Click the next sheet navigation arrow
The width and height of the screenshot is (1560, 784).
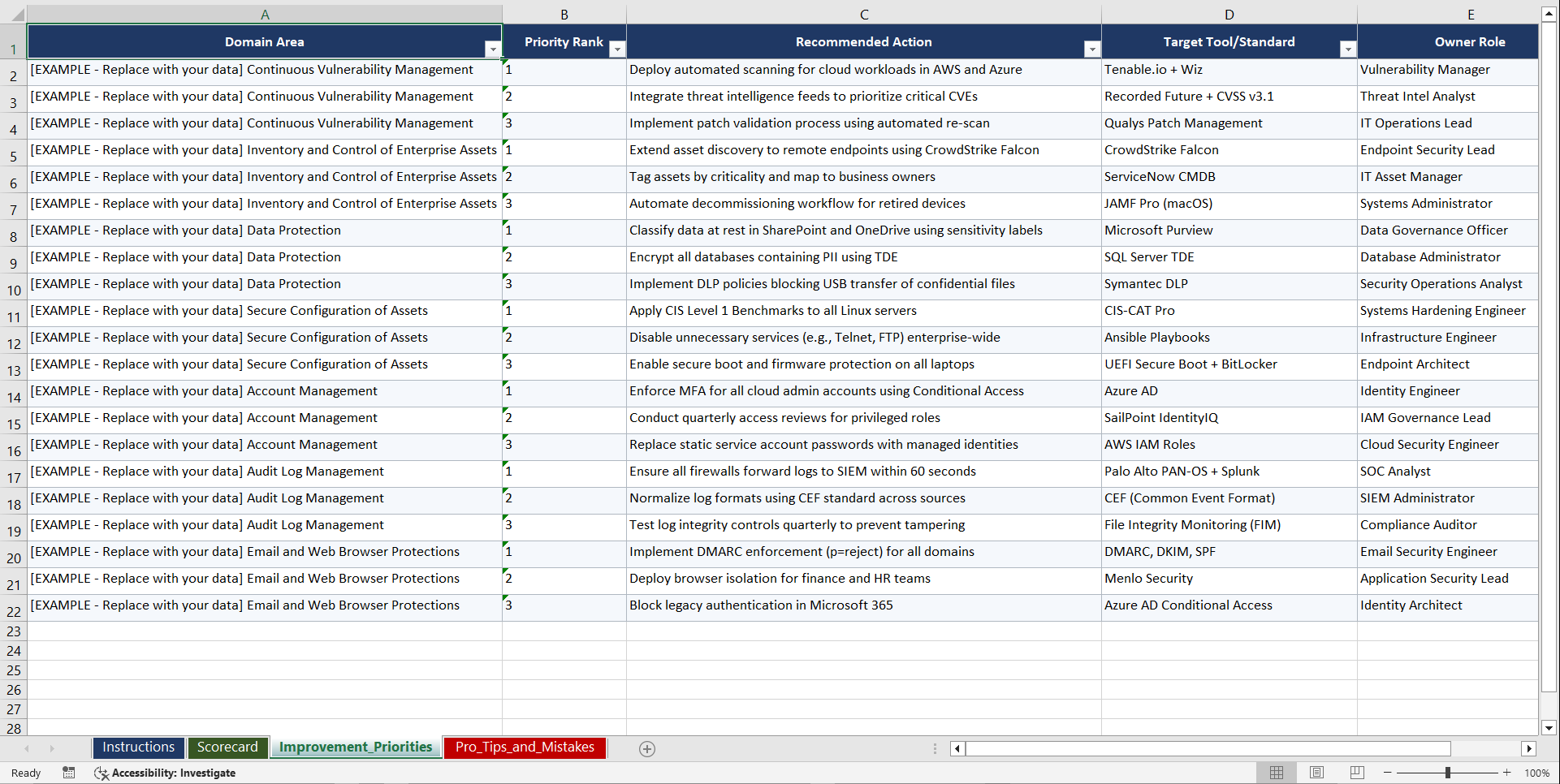click(53, 748)
